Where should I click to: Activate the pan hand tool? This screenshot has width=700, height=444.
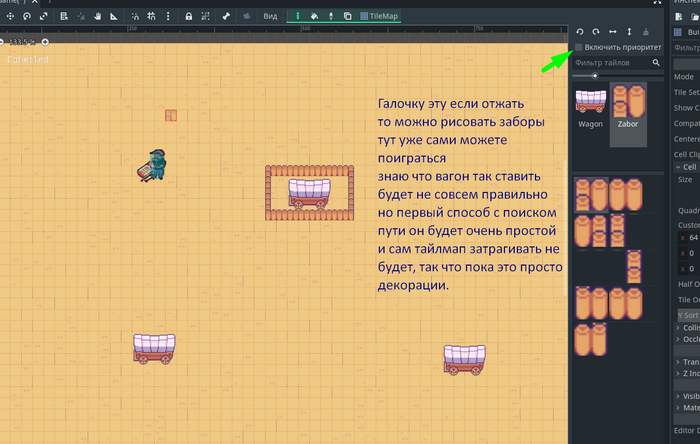click(x=97, y=16)
